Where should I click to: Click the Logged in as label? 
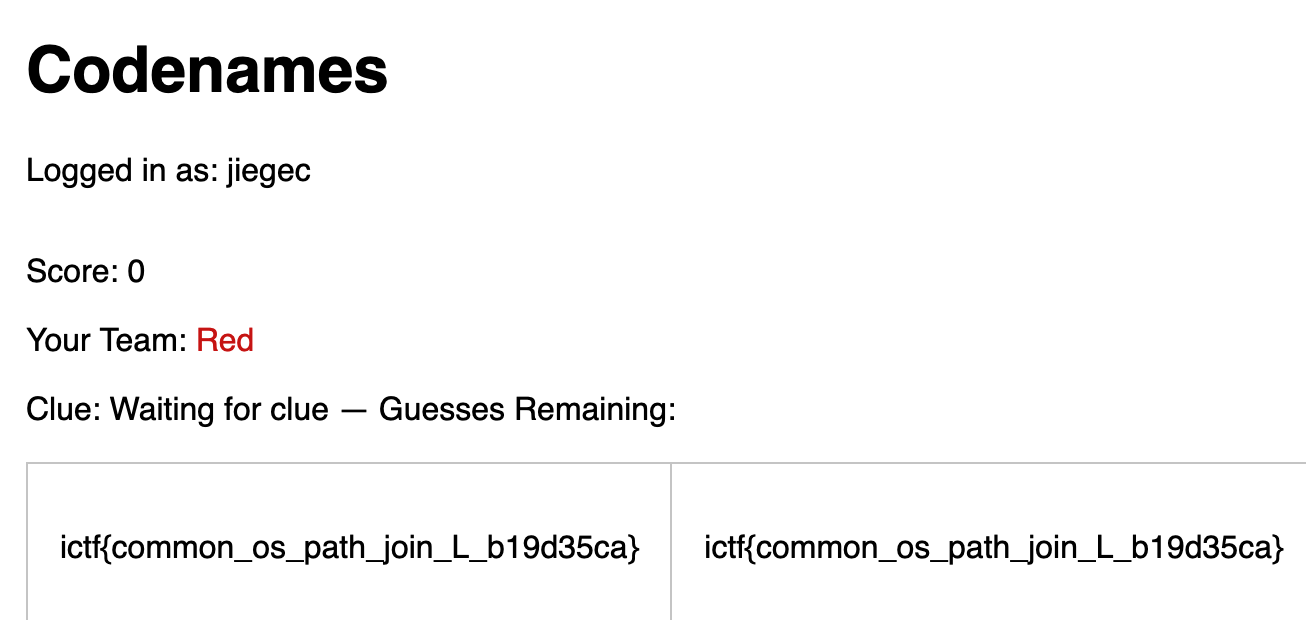pyautogui.click(x=122, y=171)
